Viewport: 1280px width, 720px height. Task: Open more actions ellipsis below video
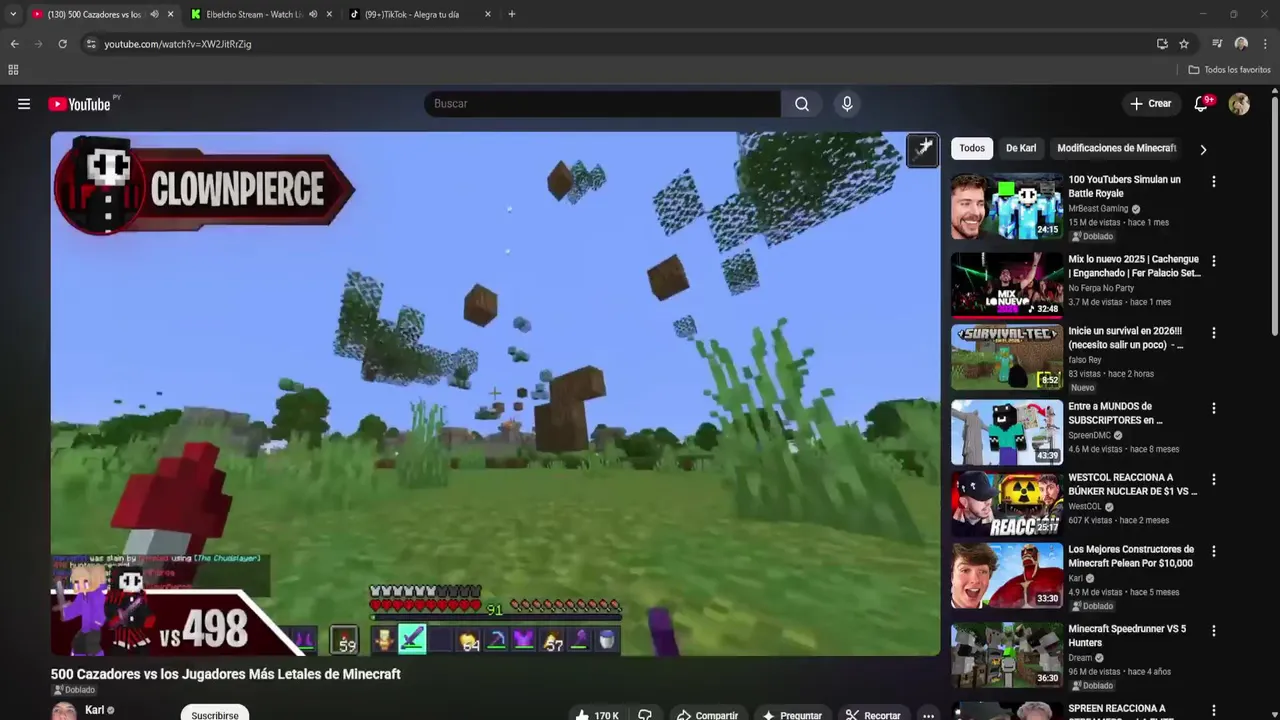(x=928, y=715)
